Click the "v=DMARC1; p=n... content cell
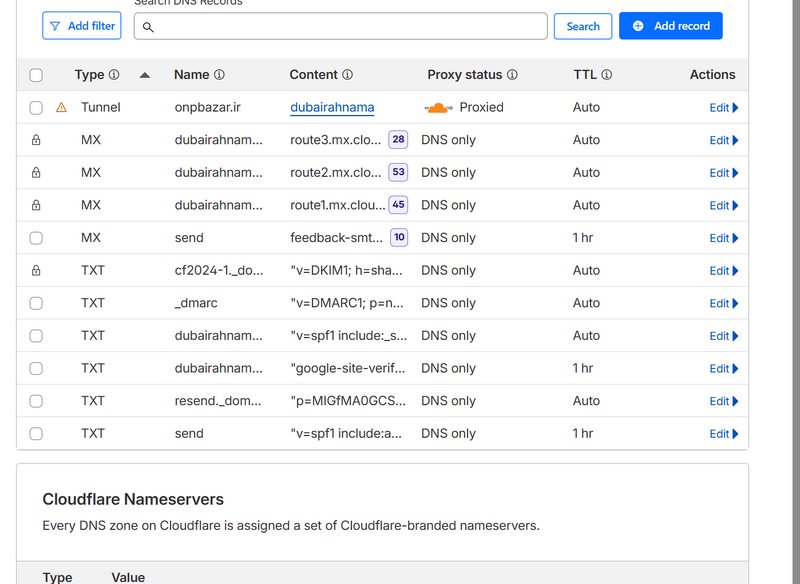800x584 pixels. pos(347,303)
